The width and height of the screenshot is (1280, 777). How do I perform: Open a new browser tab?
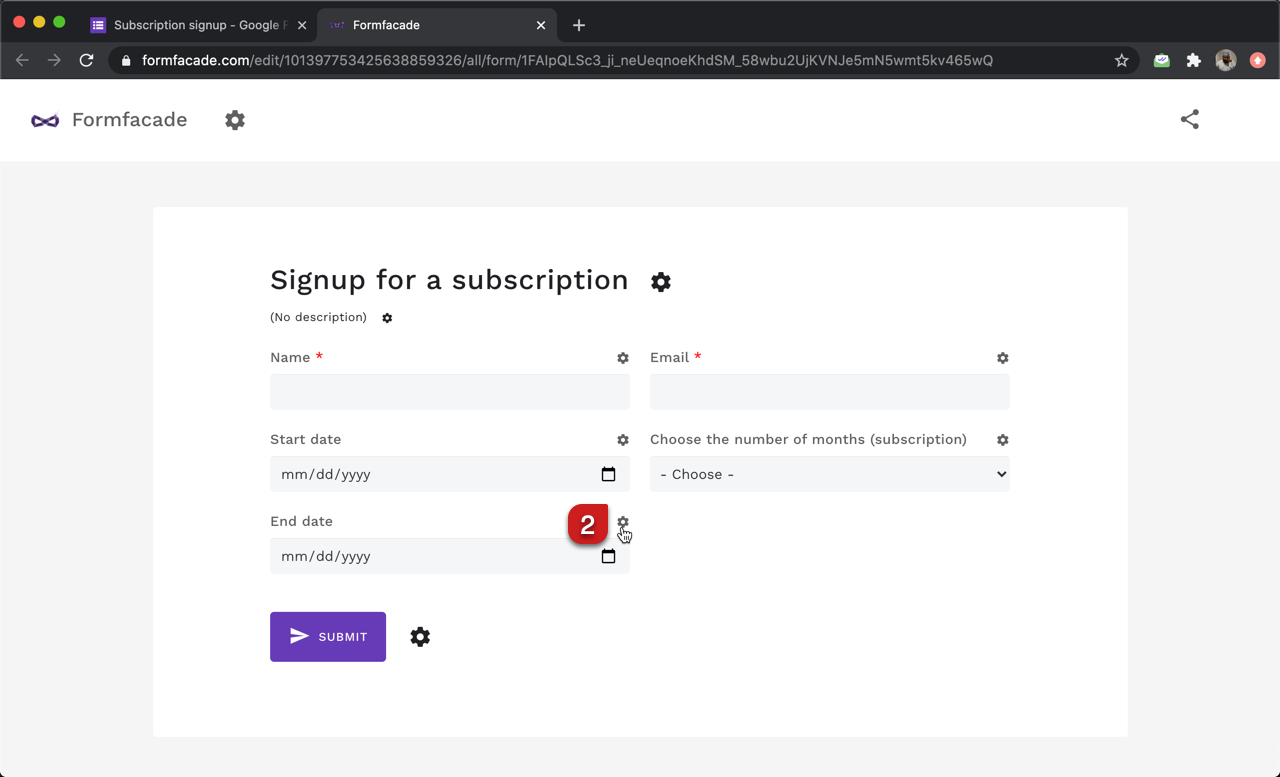(x=579, y=25)
